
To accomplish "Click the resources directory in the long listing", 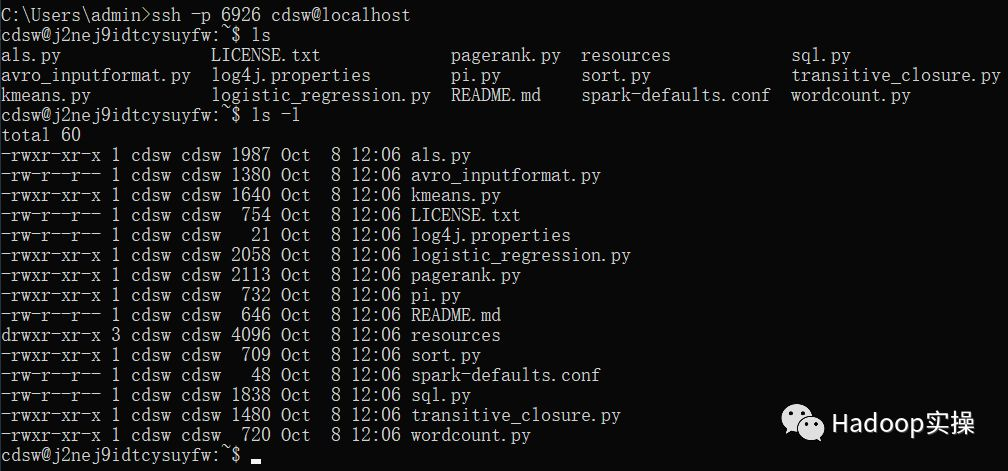I will [455, 335].
